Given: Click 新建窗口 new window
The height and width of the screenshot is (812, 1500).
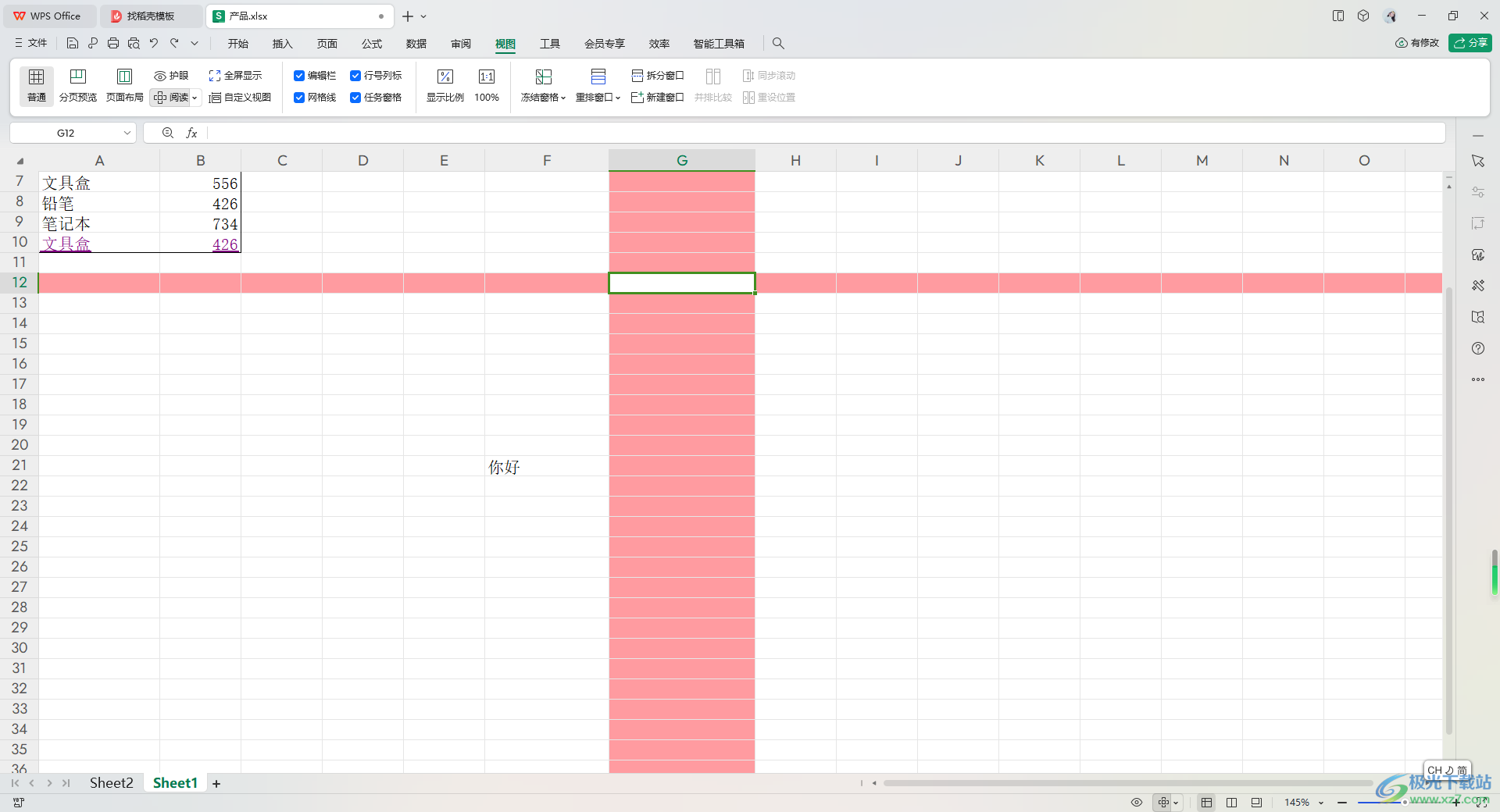Looking at the screenshot, I should 658,98.
